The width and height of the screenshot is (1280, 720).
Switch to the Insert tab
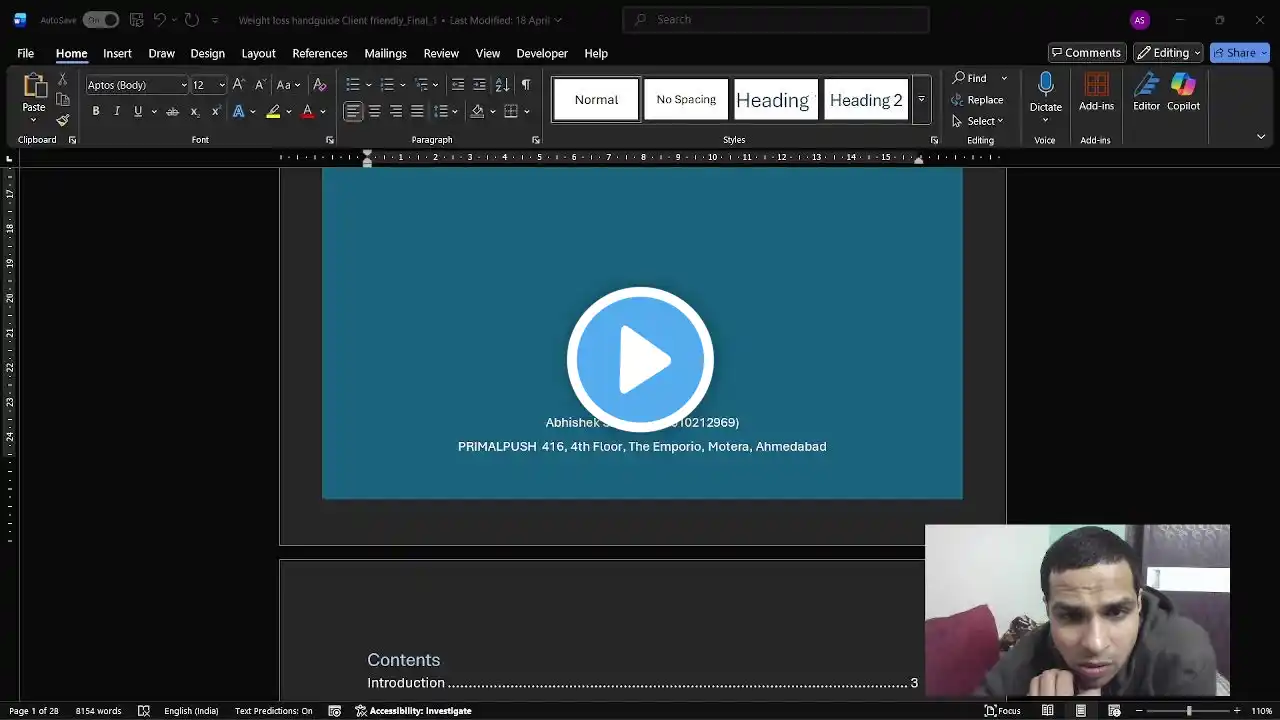tap(117, 53)
